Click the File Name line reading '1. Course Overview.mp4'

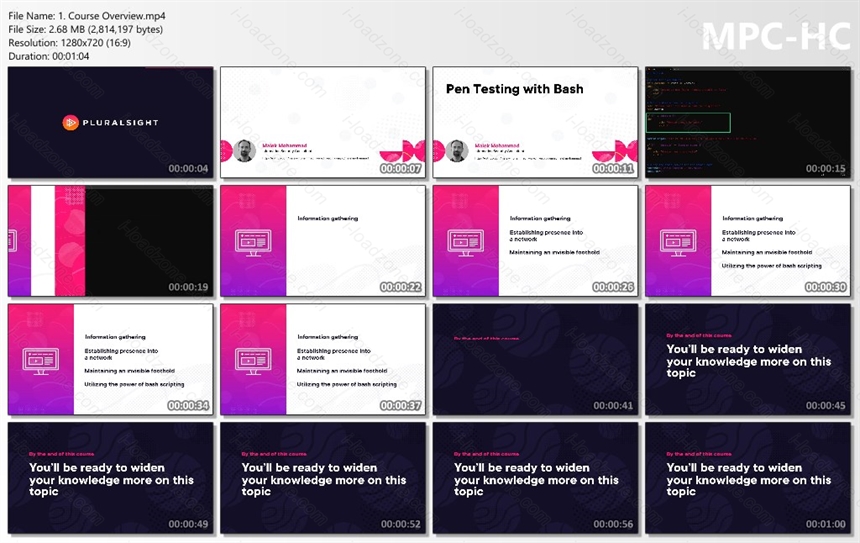pyautogui.click(x=87, y=16)
